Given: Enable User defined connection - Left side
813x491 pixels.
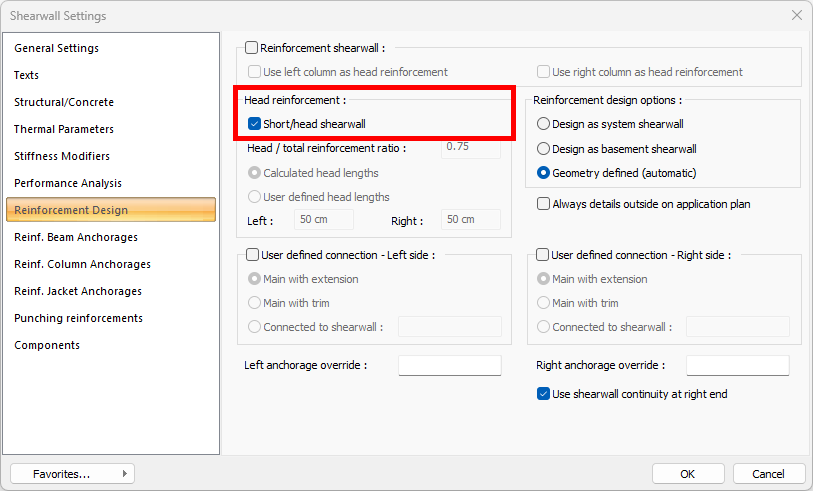Looking at the screenshot, I should [252, 255].
